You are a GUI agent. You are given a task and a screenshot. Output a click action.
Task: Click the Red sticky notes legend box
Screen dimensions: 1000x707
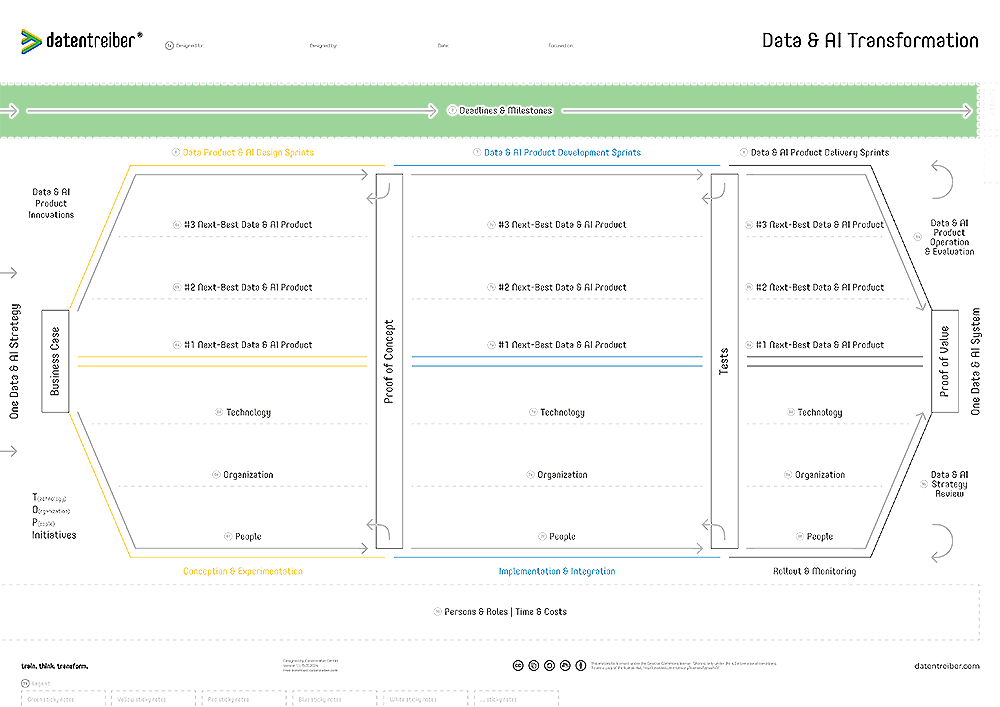tap(244, 699)
